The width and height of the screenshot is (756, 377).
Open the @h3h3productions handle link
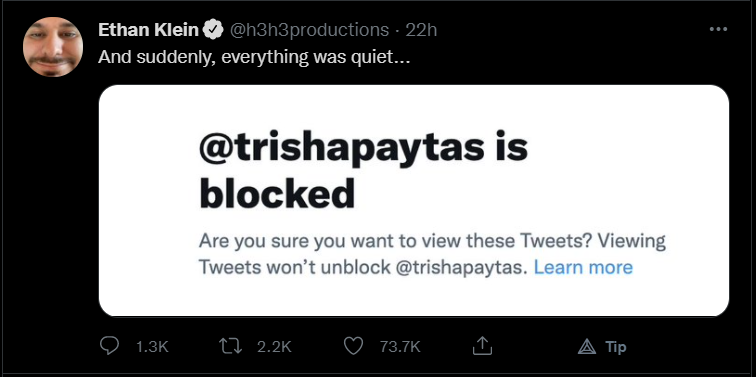tap(309, 30)
